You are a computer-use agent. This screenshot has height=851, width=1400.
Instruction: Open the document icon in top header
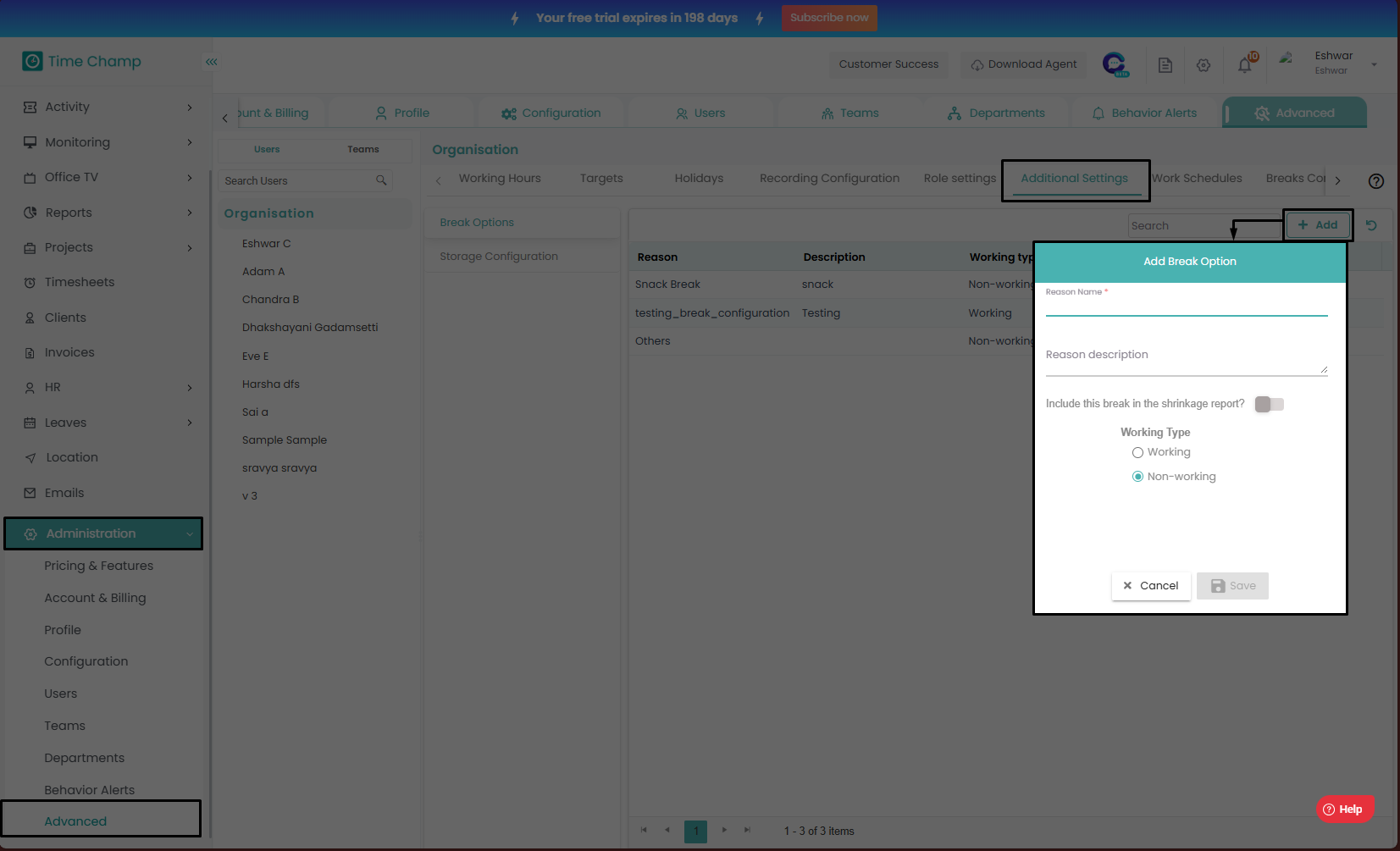tap(1165, 65)
